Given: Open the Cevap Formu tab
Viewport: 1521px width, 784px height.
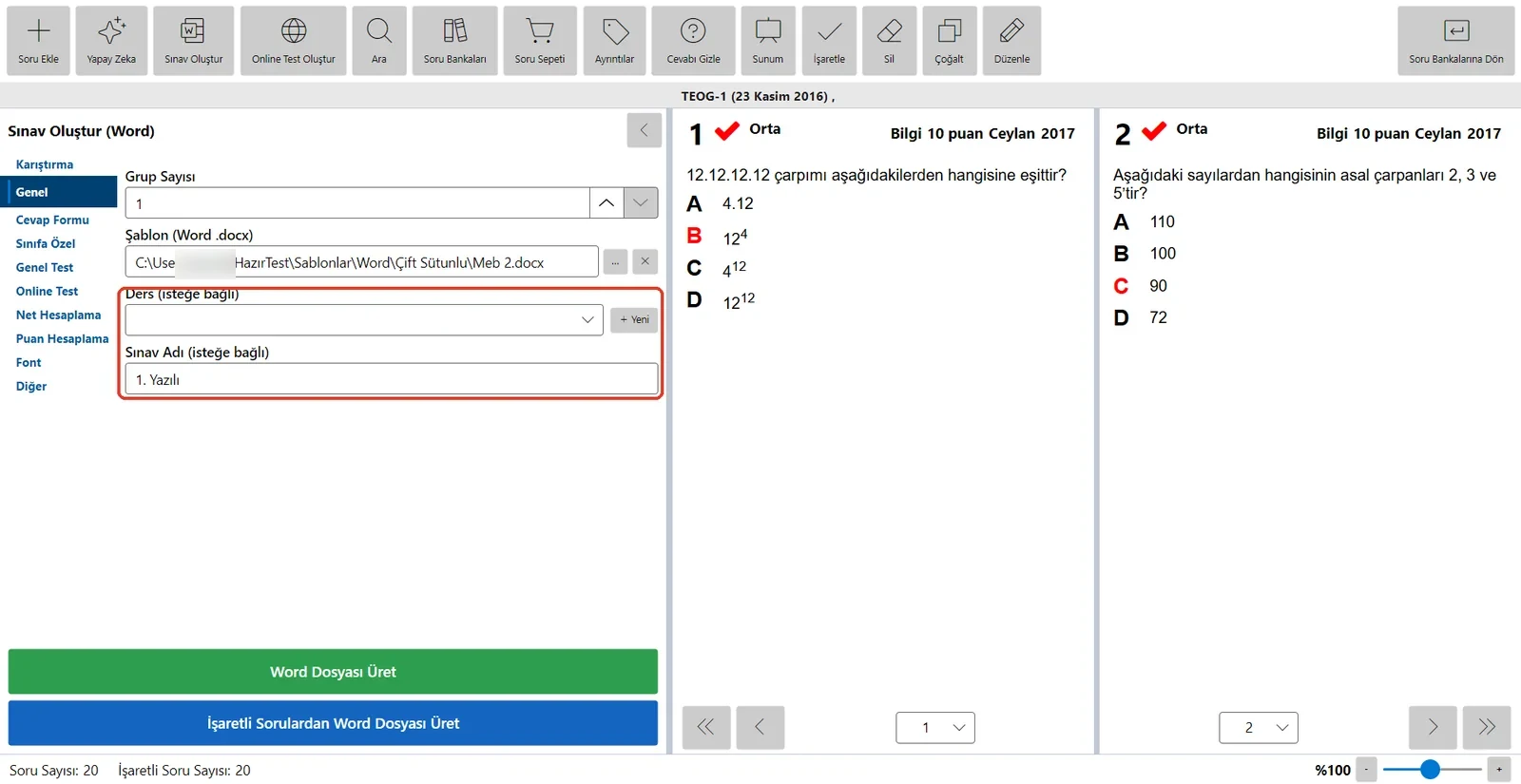Looking at the screenshot, I should coord(52,220).
